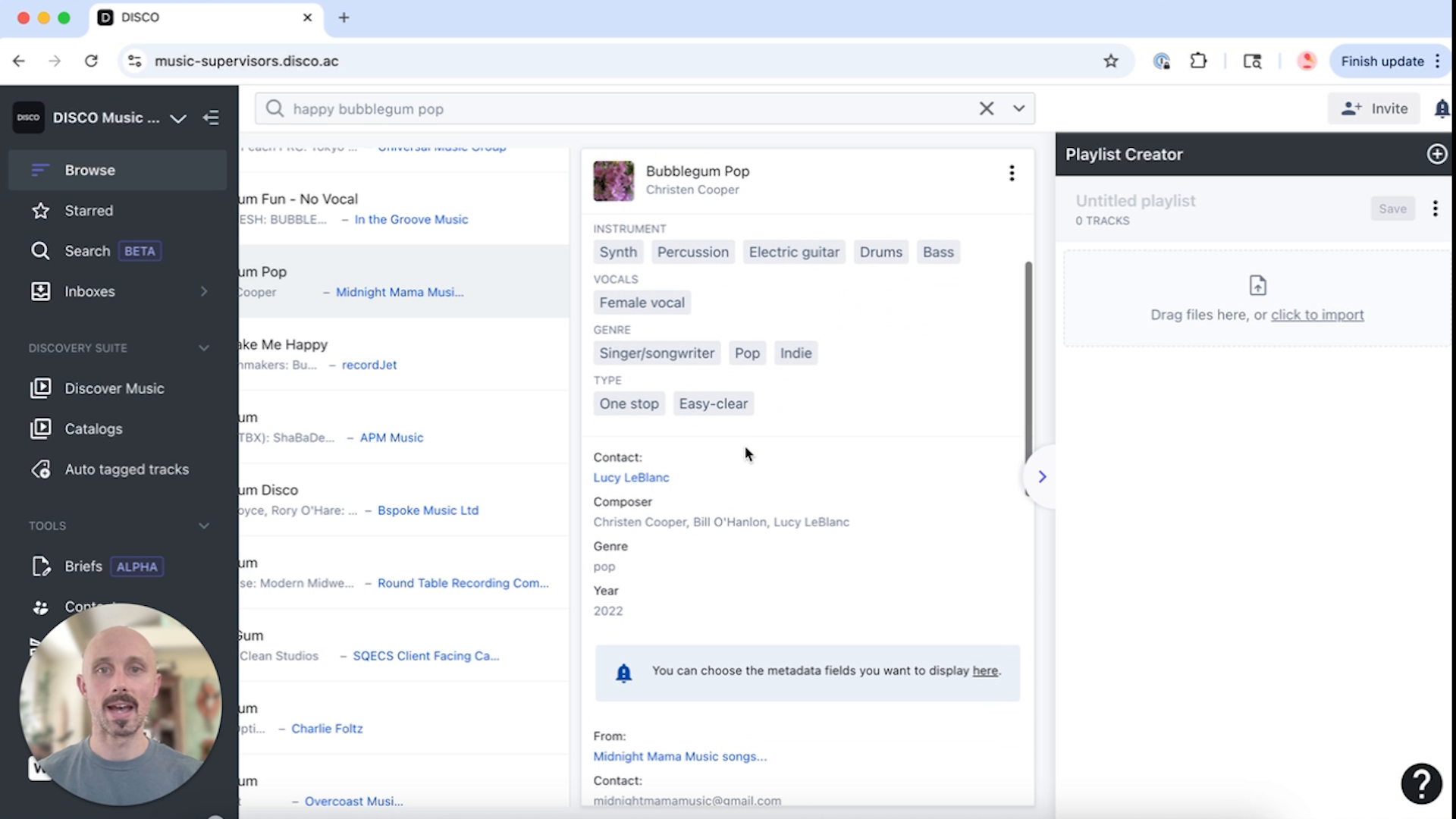1456x819 pixels.
Task: Expand the Inboxes section
Action: coord(203,291)
